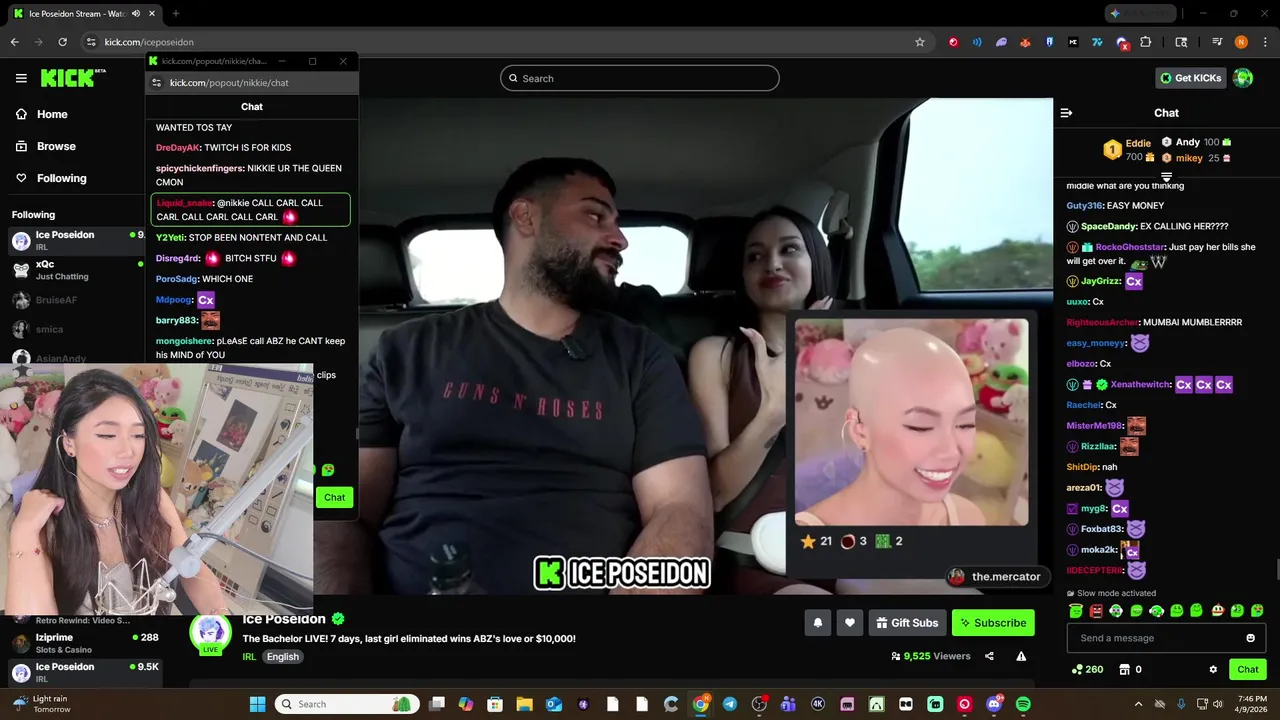Click the share icon next to viewer count

point(989,656)
